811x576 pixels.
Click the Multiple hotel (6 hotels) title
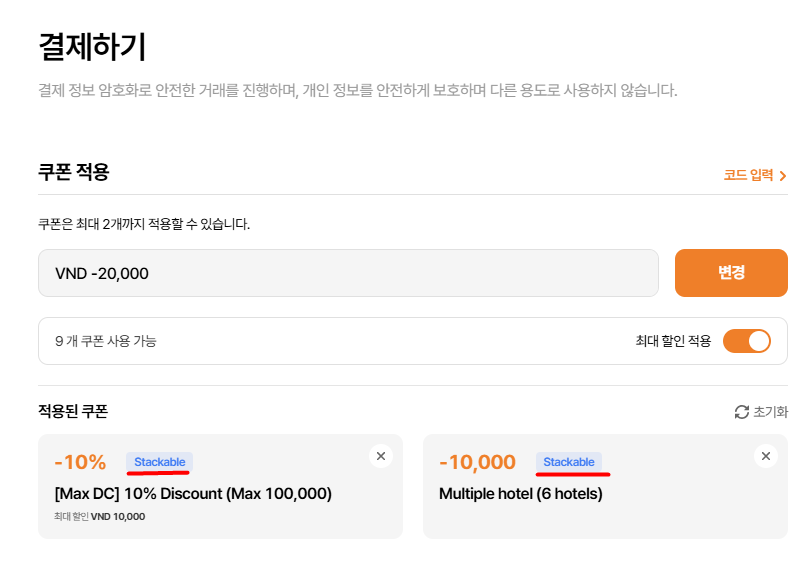click(x=520, y=493)
